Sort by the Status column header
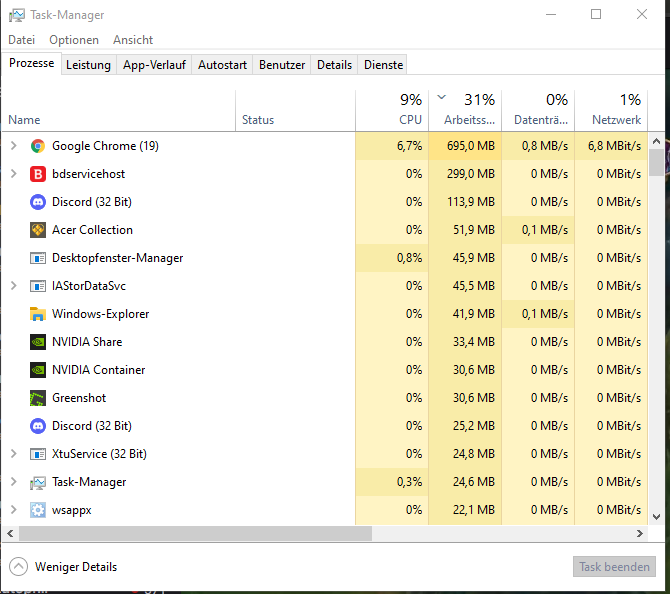 (x=295, y=111)
